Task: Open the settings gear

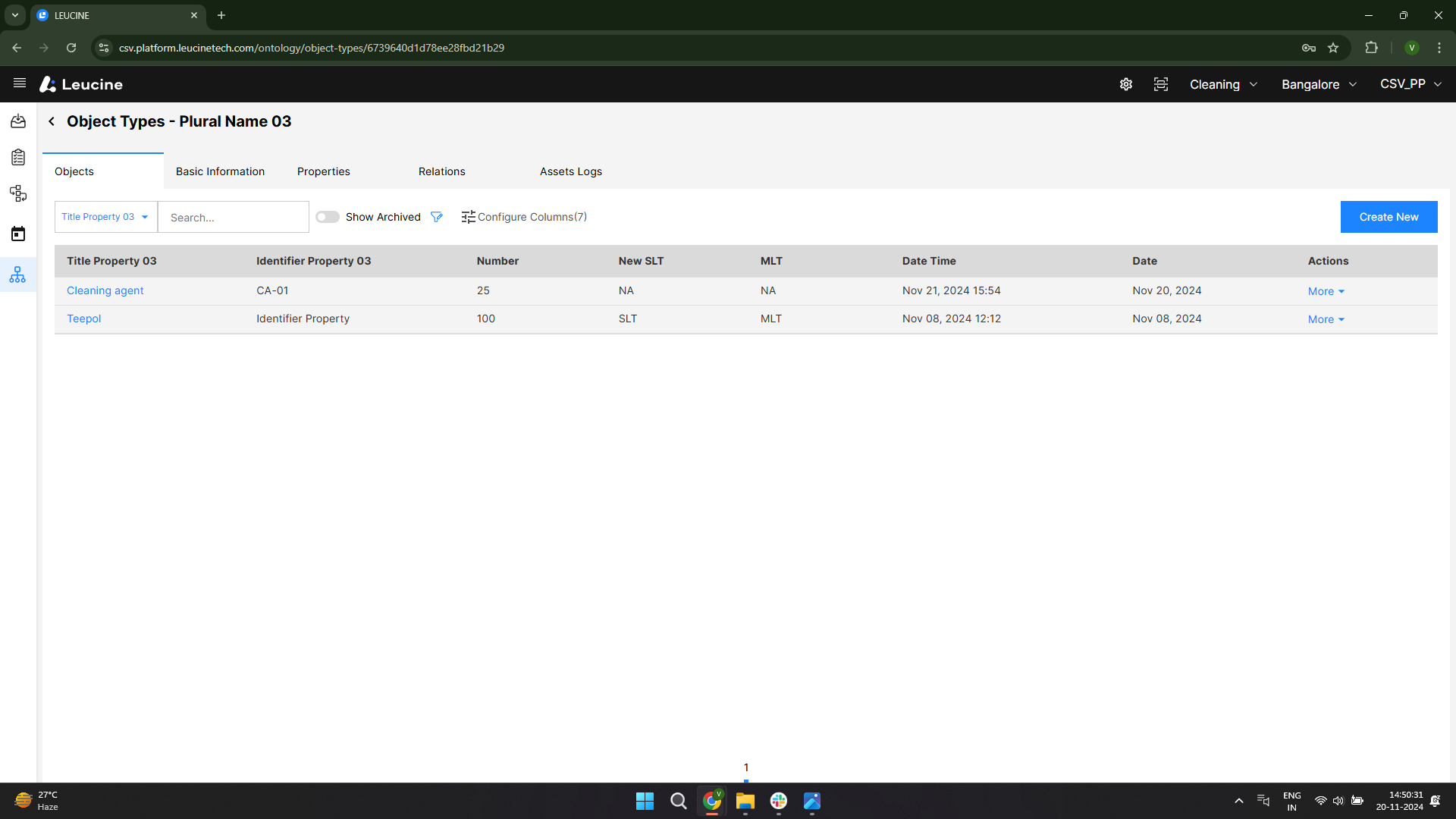Action: 1125,84
